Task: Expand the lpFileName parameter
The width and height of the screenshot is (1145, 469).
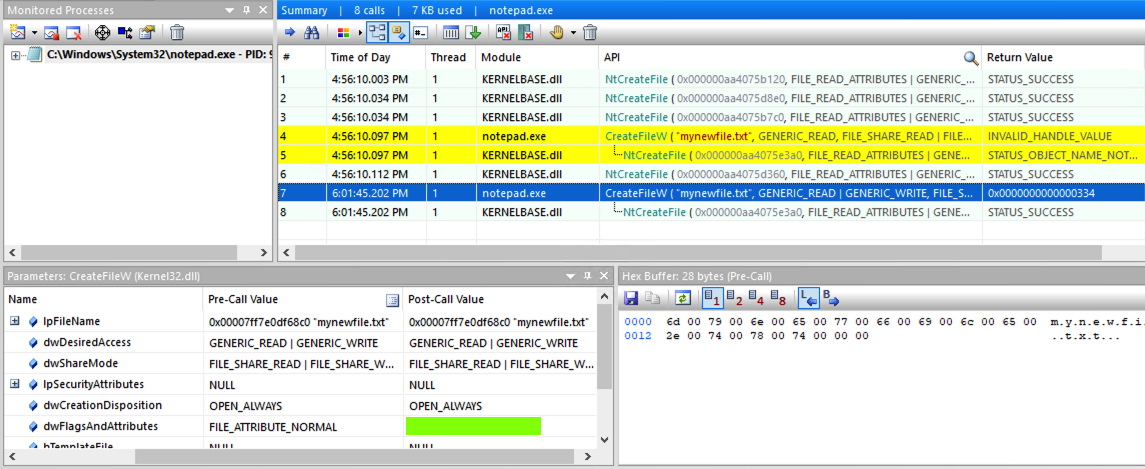Action: (x=15, y=321)
